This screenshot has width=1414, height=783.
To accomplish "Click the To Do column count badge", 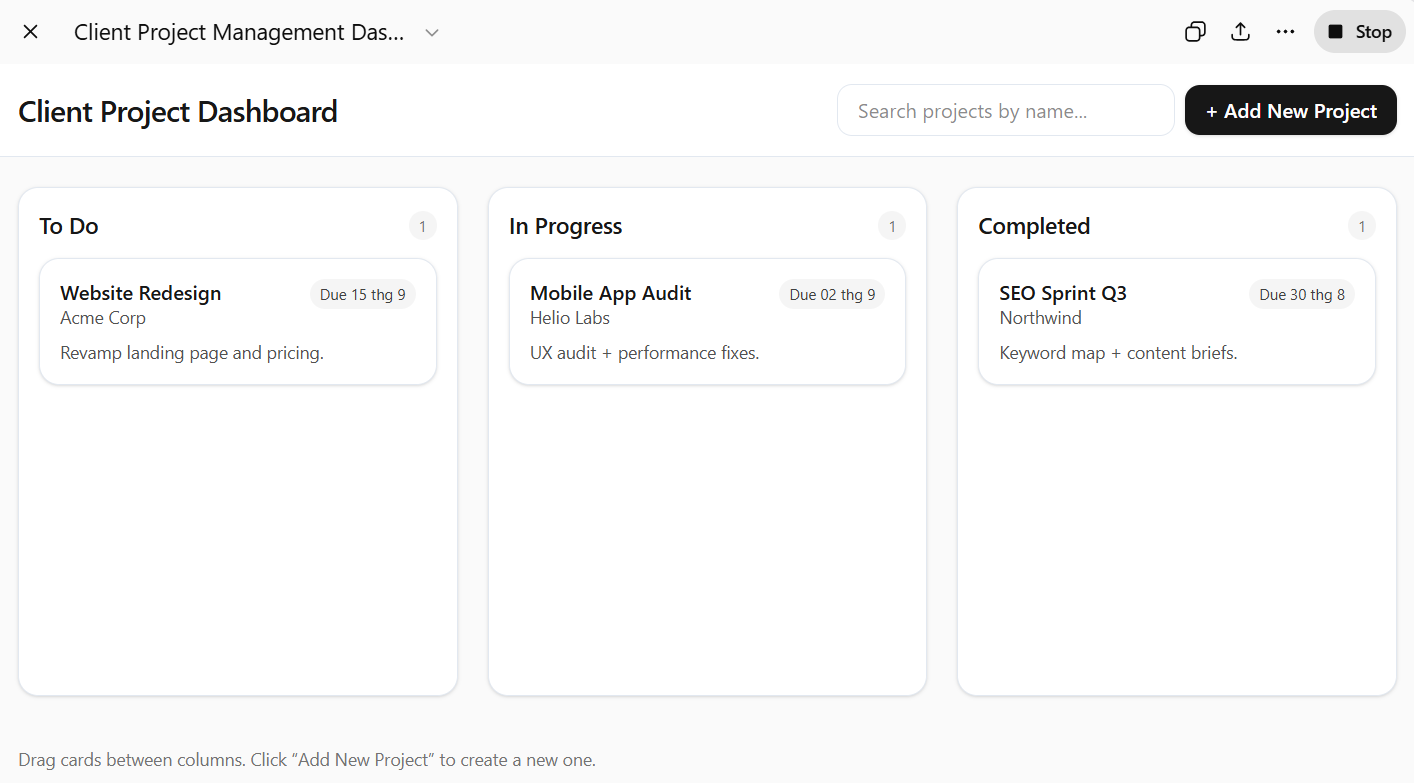I will 422,227.
